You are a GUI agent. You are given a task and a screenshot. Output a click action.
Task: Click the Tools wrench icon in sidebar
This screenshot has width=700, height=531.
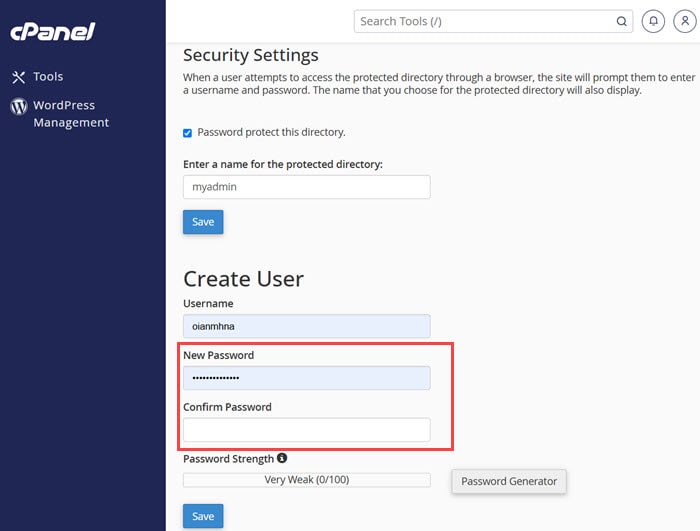point(18,77)
